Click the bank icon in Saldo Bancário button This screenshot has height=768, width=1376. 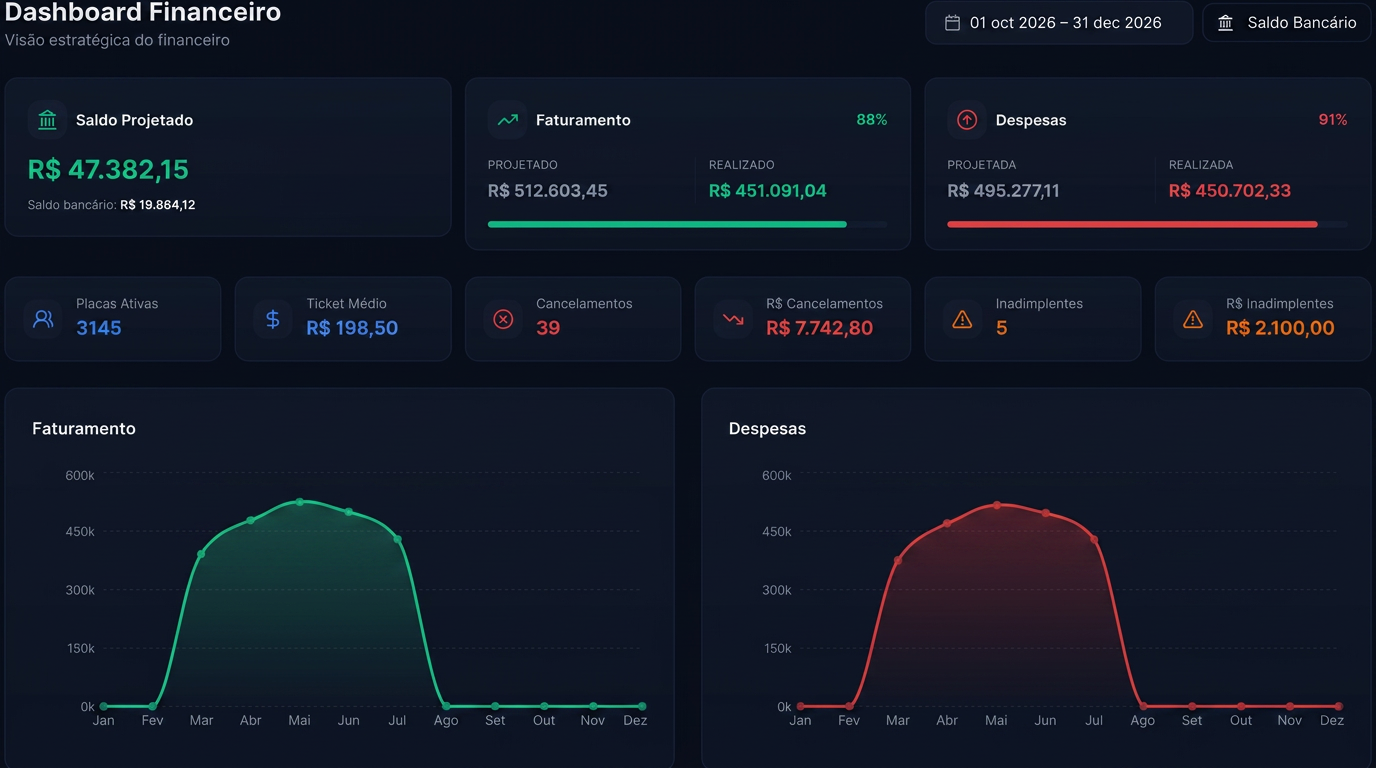pos(1226,23)
